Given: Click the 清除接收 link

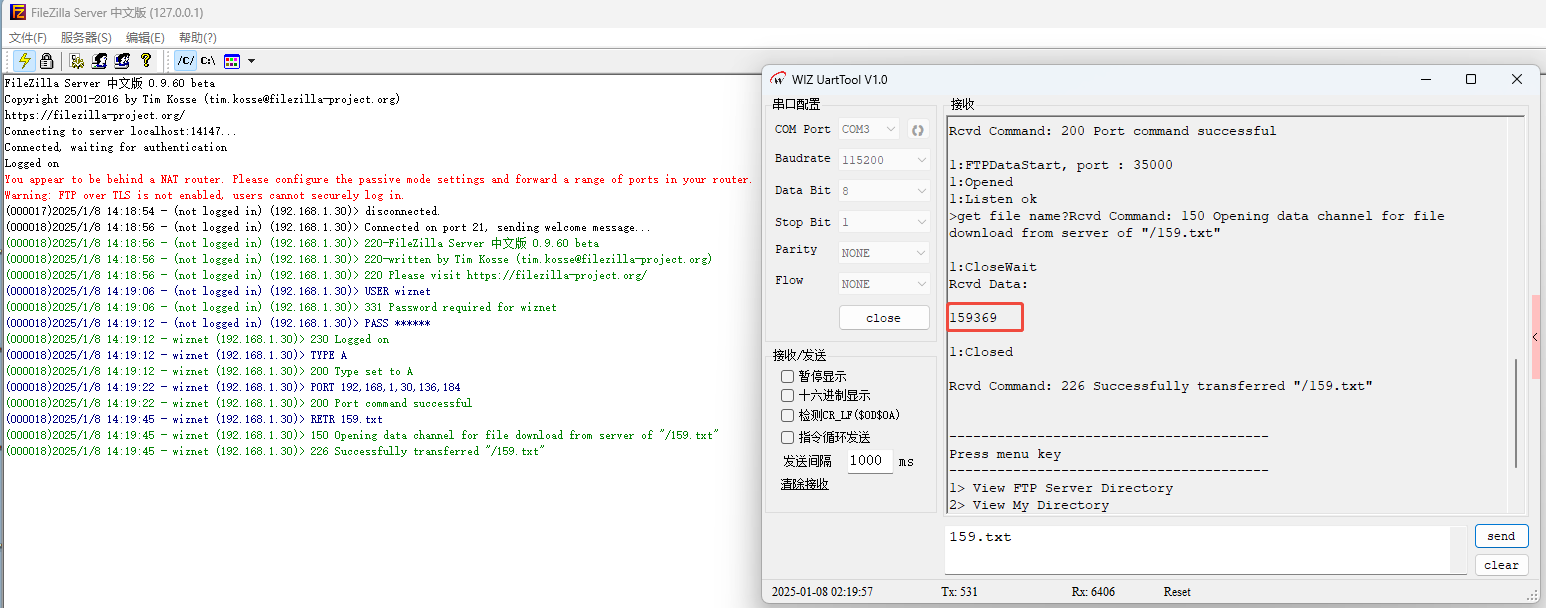Looking at the screenshot, I should (x=804, y=485).
